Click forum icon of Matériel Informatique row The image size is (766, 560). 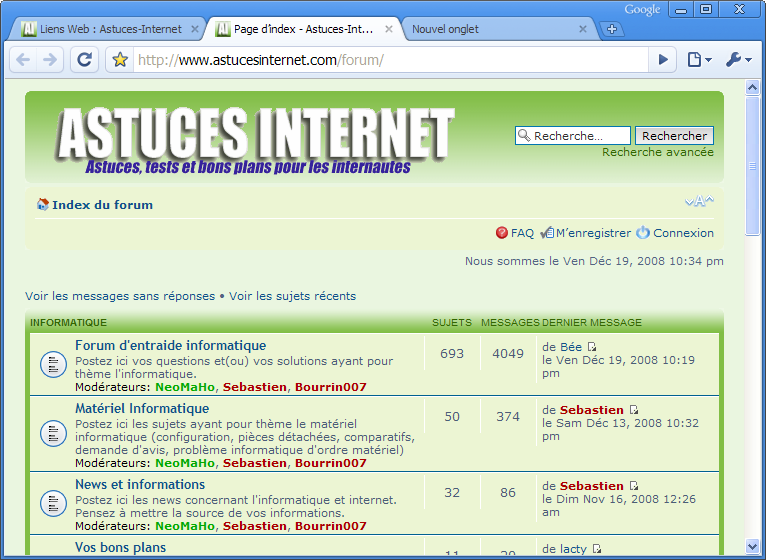pyautogui.click(x=53, y=433)
